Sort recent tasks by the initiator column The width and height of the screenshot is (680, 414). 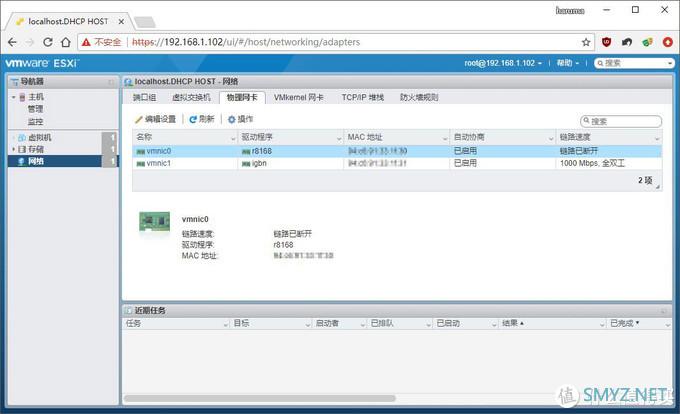coord(327,323)
